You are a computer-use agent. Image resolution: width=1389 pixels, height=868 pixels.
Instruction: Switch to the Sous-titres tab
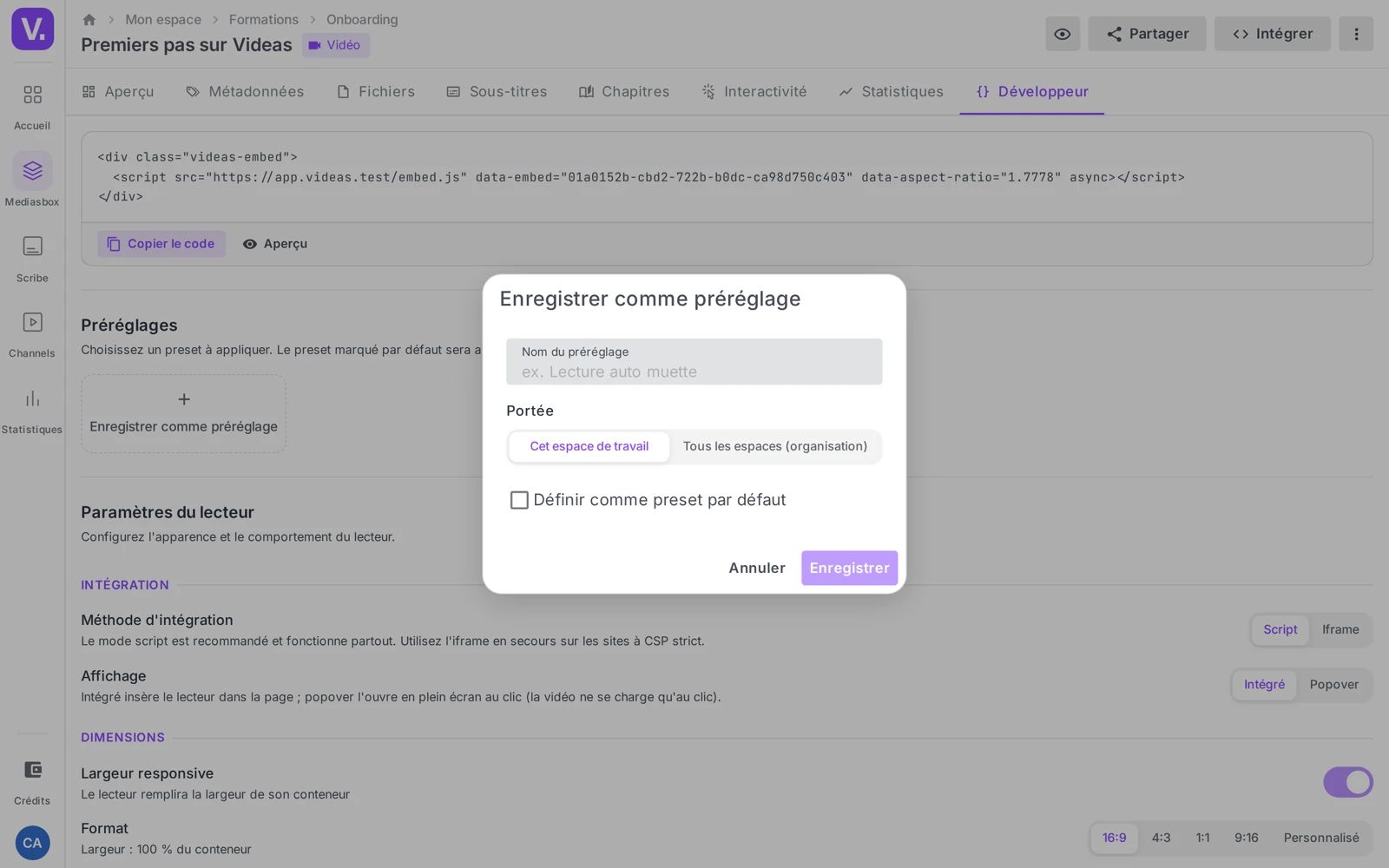tap(497, 92)
